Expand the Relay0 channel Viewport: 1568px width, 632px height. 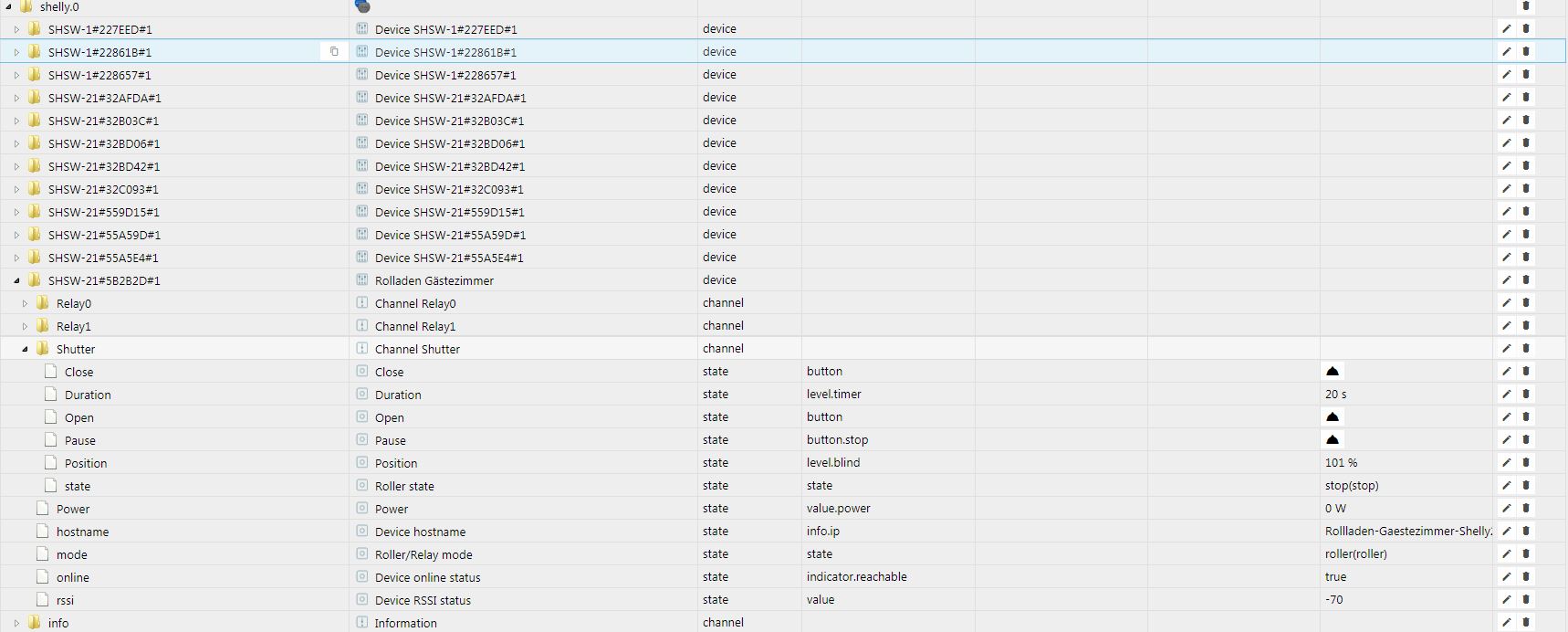[x=25, y=303]
